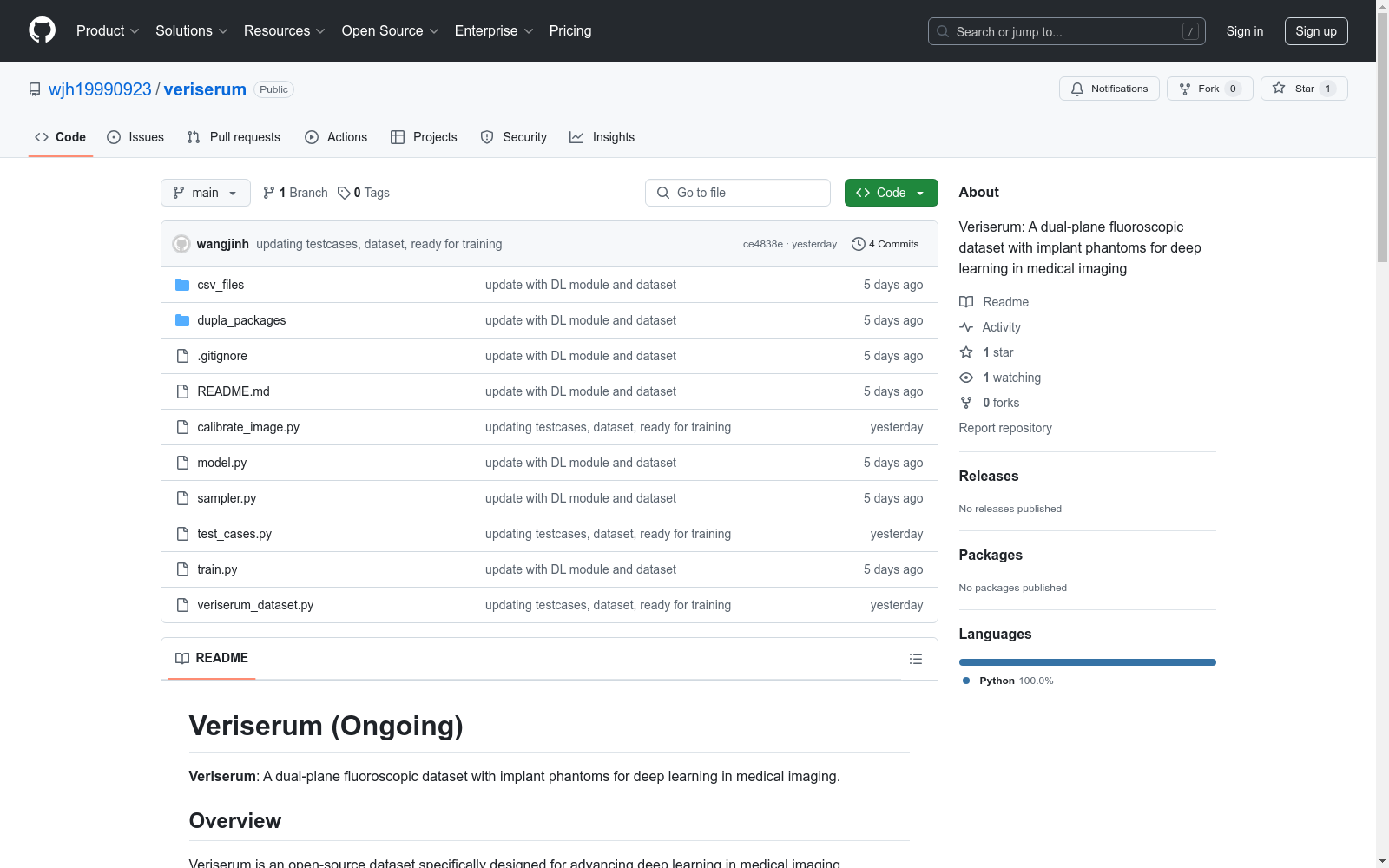The width and height of the screenshot is (1389, 868).
Task: Click the wangjinh avatar image
Action: click(181, 244)
